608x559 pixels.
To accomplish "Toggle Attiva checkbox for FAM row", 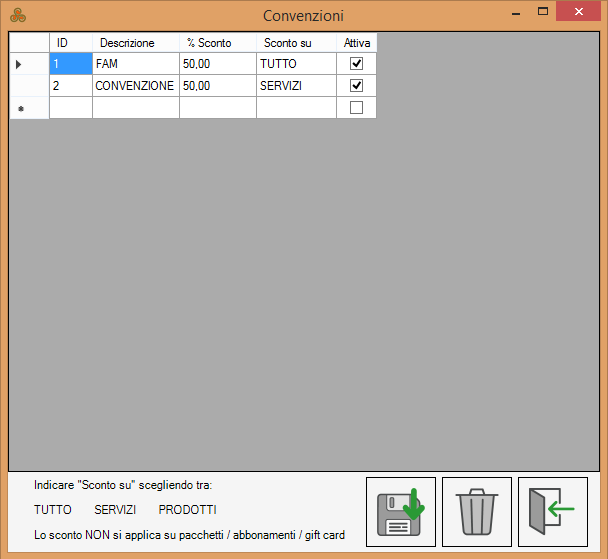I will click(x=356, y=63).
